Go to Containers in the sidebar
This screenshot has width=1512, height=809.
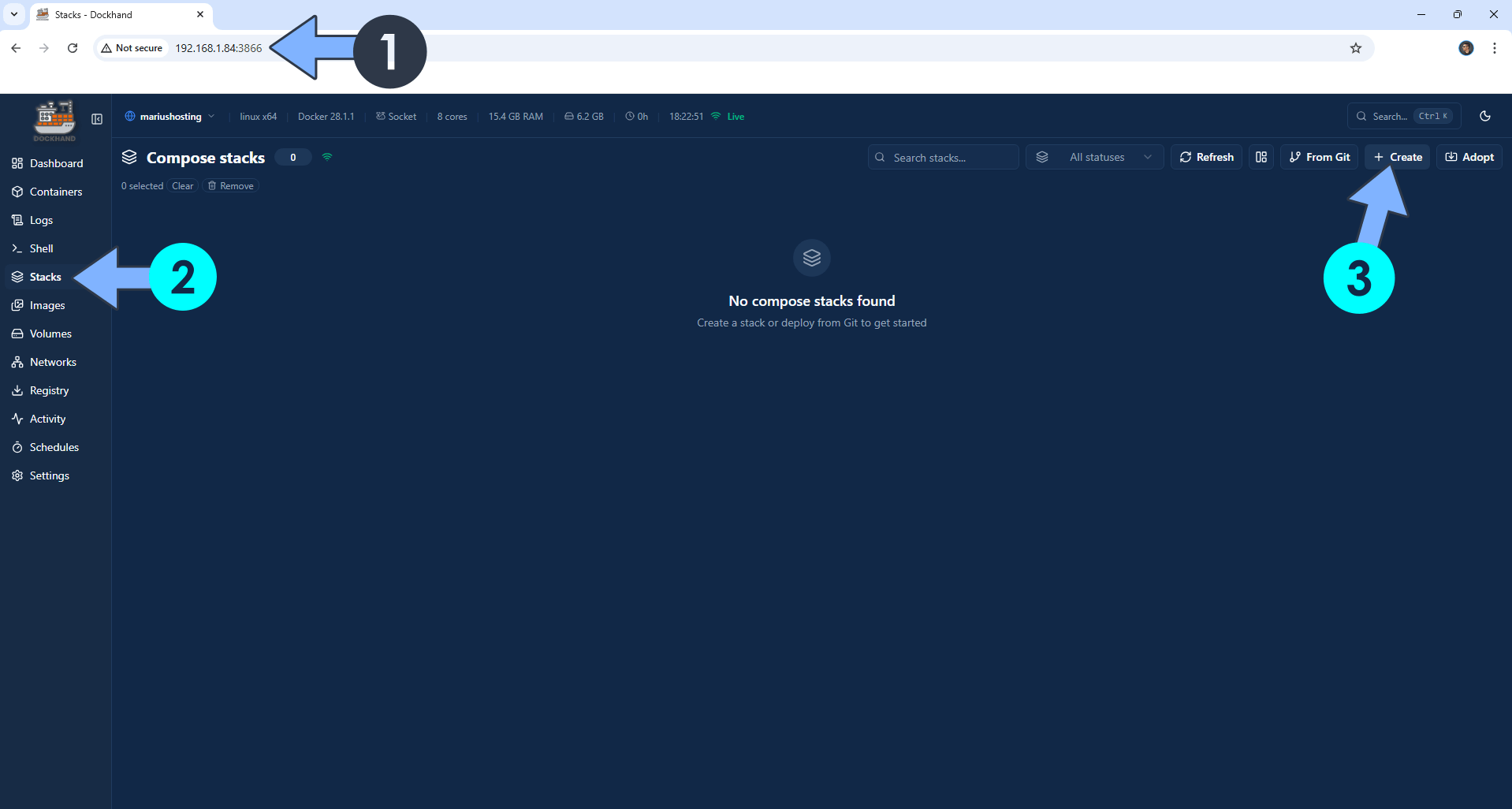tap(55, 192)
